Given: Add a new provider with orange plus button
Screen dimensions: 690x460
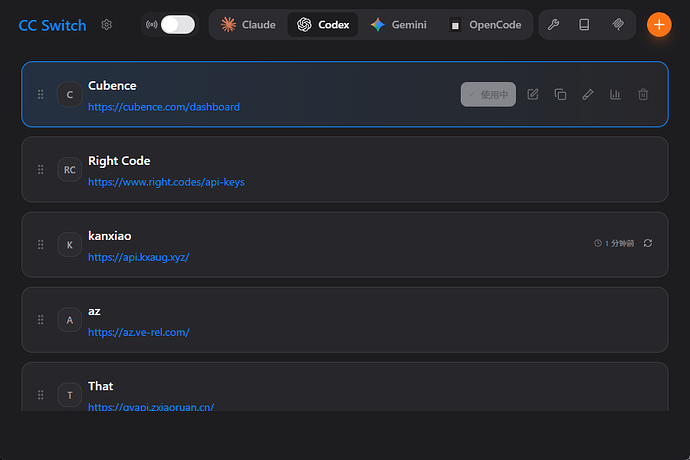Looking at the screenshot, I should pos(659,25).
